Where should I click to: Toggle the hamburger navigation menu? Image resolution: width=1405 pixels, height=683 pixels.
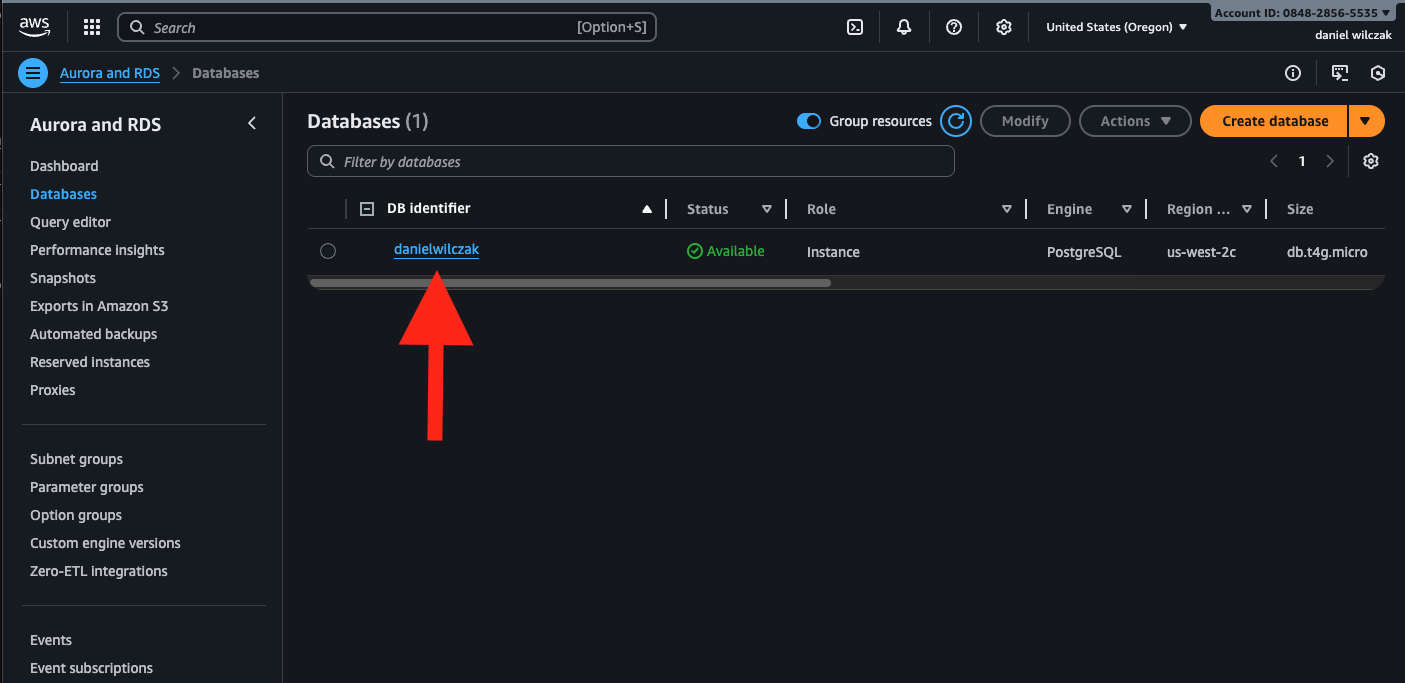(x=33, y=73)
